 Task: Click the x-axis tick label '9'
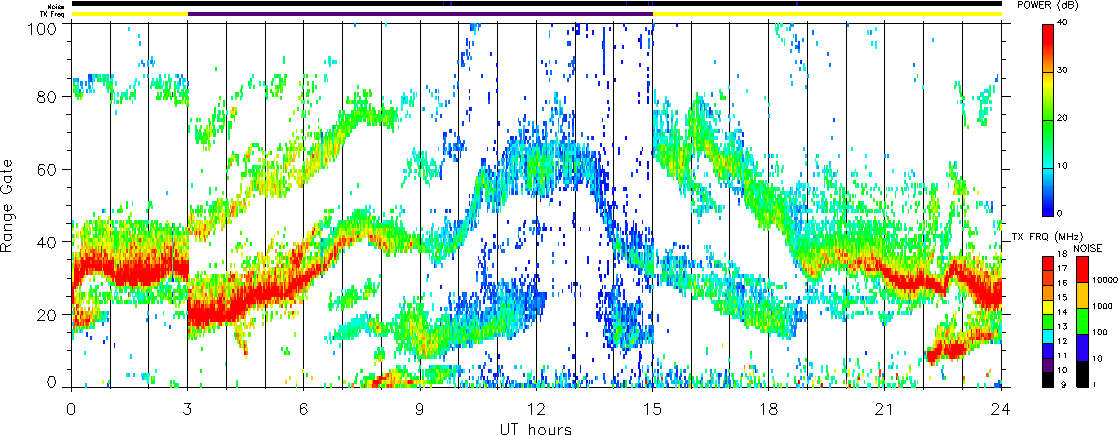(x=420, y=410)
